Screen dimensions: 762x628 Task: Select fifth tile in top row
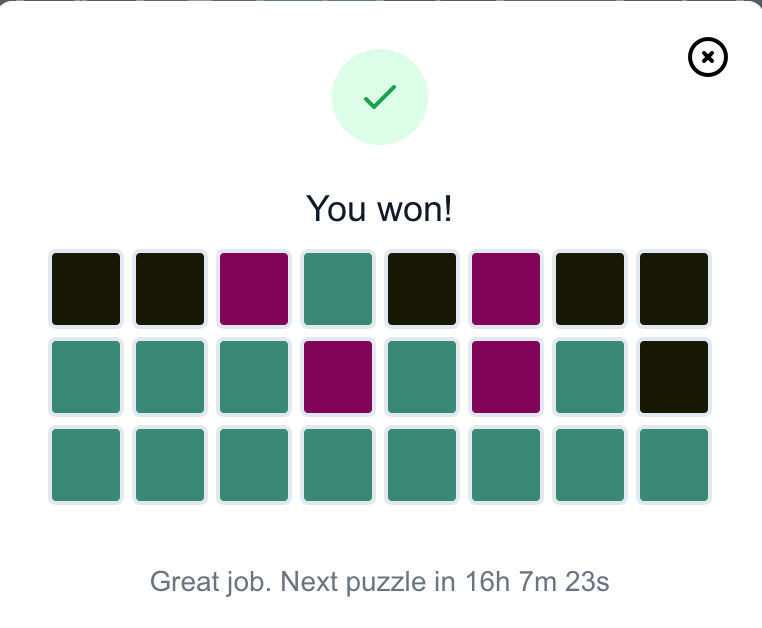422,289
